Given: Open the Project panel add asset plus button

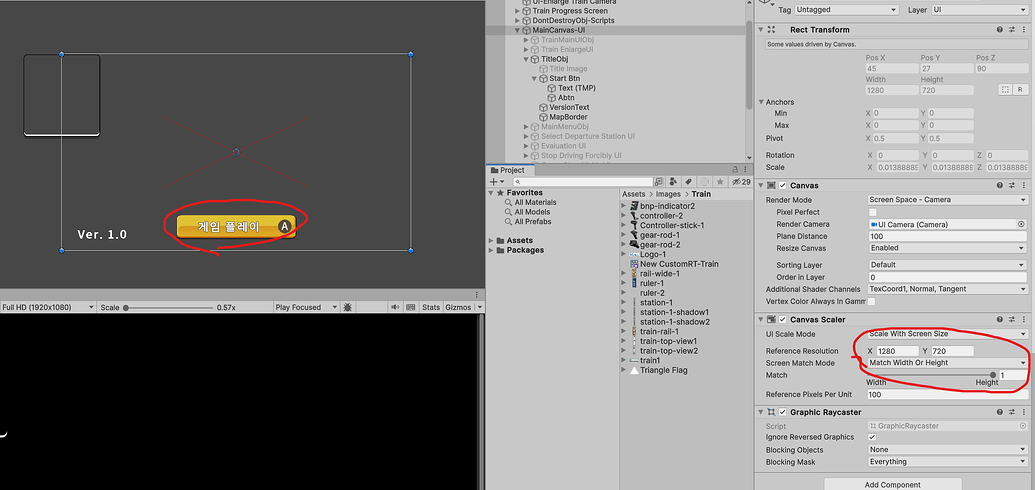Looking at the screenshot, I should tap(496, 182).
